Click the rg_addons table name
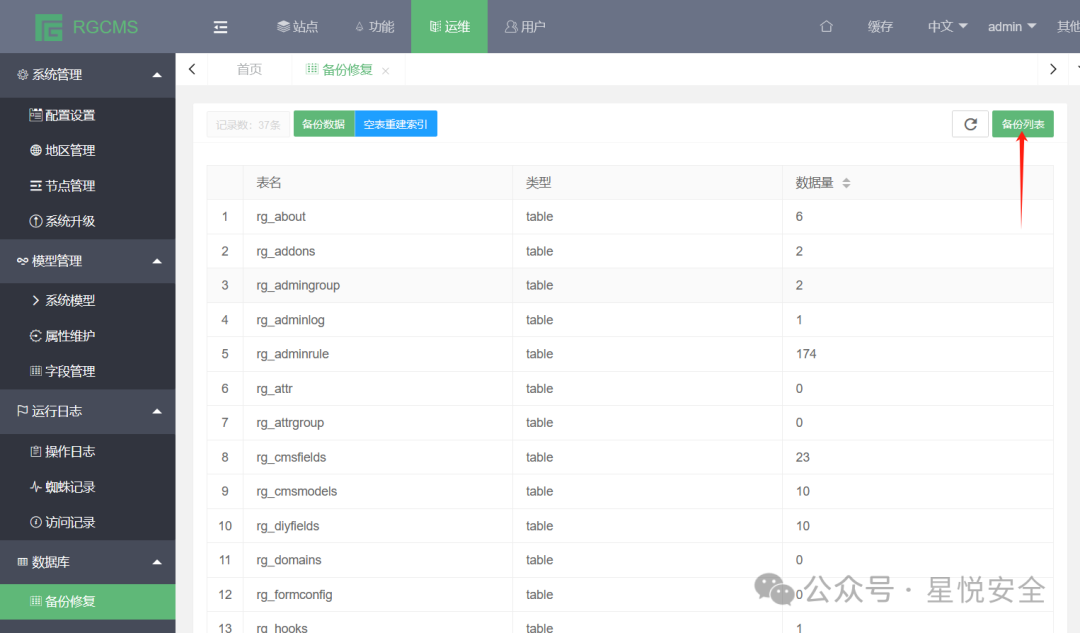 pos(286,251)
